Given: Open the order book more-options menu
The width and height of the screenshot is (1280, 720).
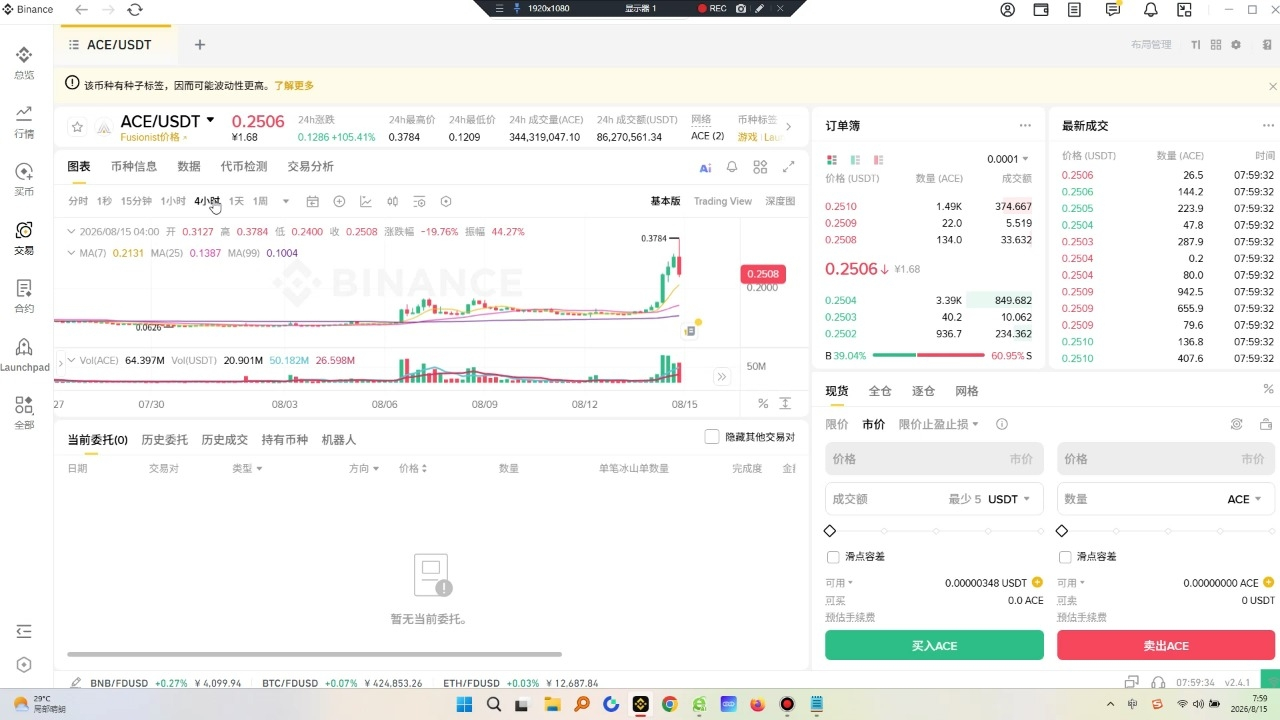Looking at the screenshot, I should [x=1025, y=126].
